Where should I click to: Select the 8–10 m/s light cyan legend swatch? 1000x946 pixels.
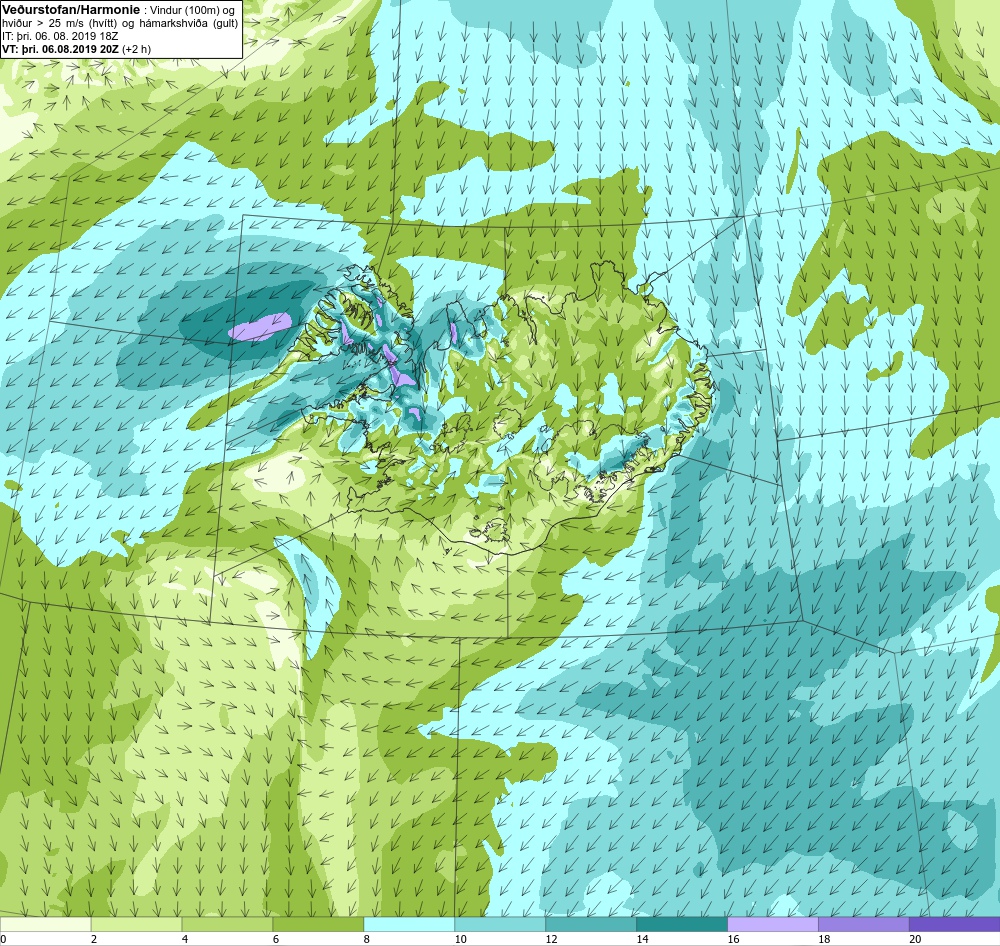(x=409, y=924)
